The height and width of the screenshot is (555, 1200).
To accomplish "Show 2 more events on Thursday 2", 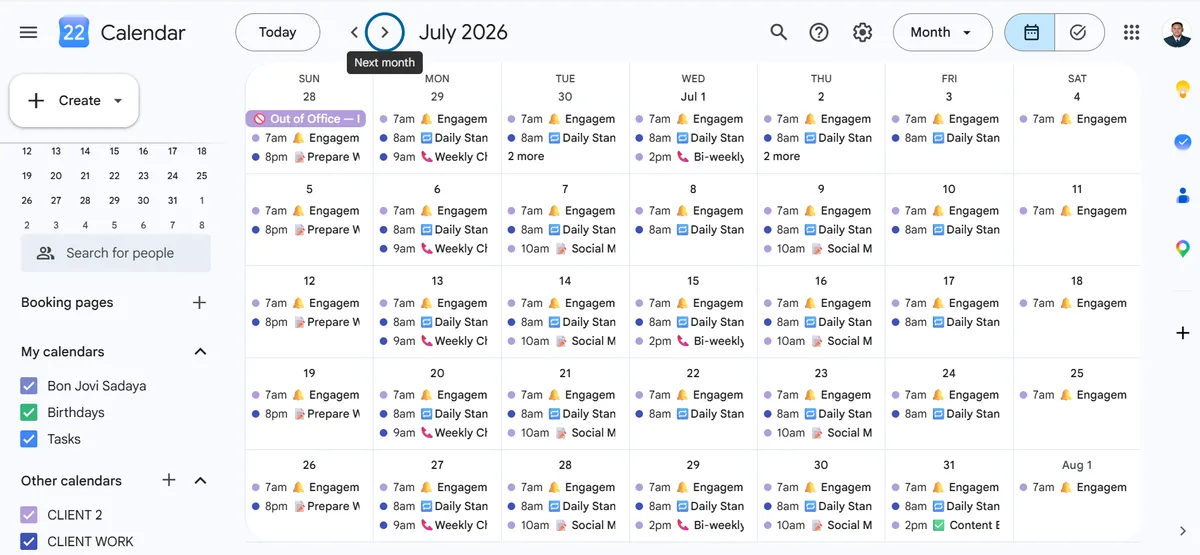I will [782, 156].
